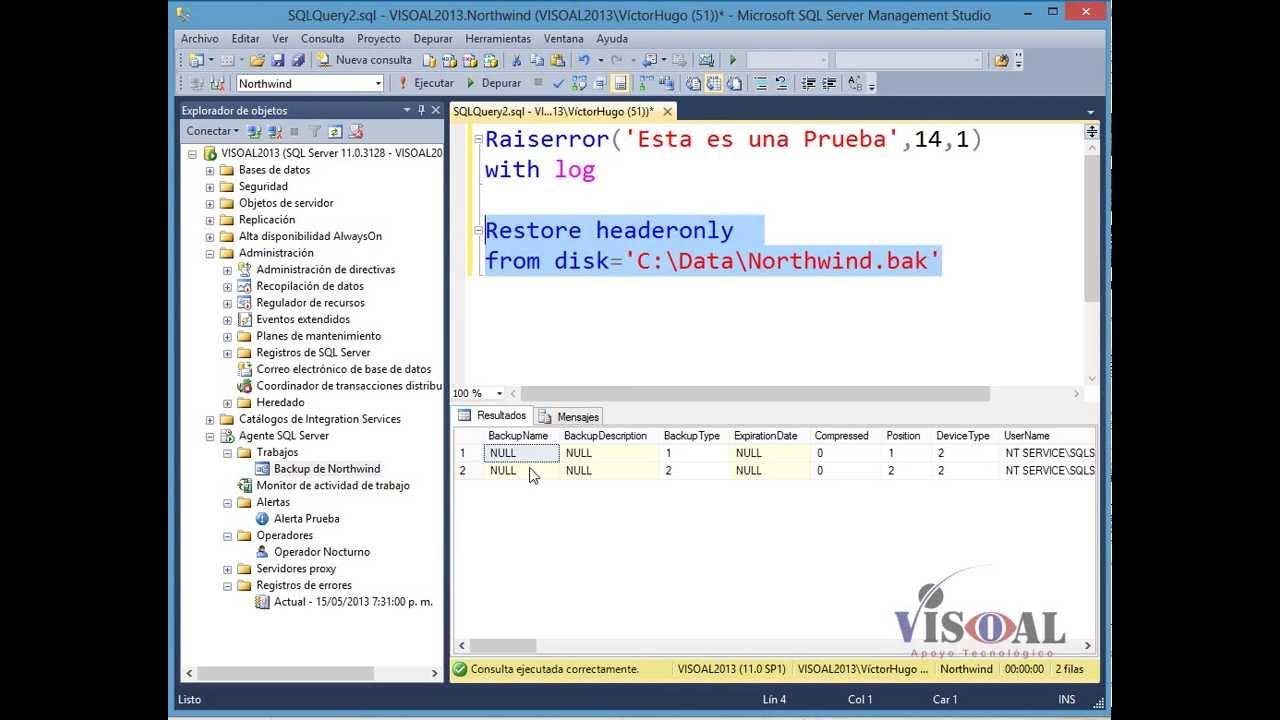Select Results to Grid mode icon
The width and height of the screenshot is (1280, 720).
click(714, 83)
